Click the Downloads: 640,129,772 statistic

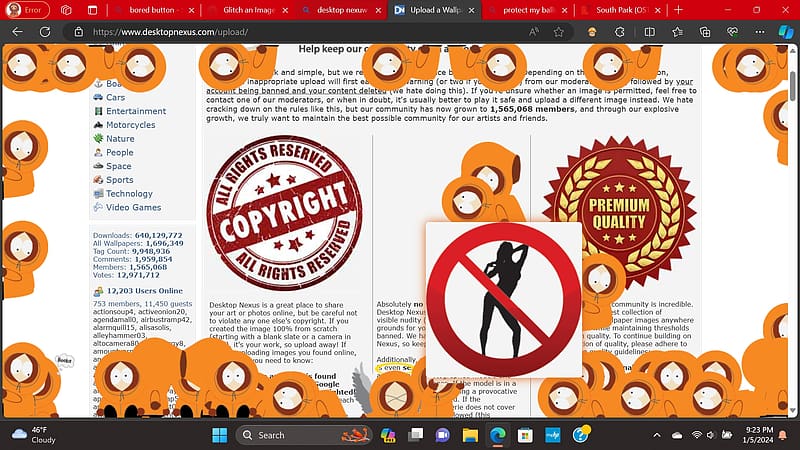[x=137, y=235]
